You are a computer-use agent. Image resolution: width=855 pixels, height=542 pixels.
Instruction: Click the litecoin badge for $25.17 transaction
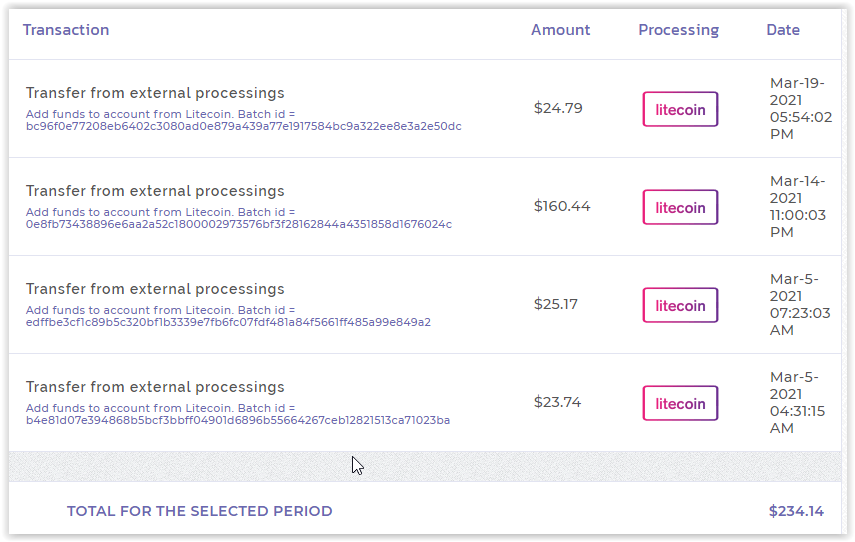point(680,305)
